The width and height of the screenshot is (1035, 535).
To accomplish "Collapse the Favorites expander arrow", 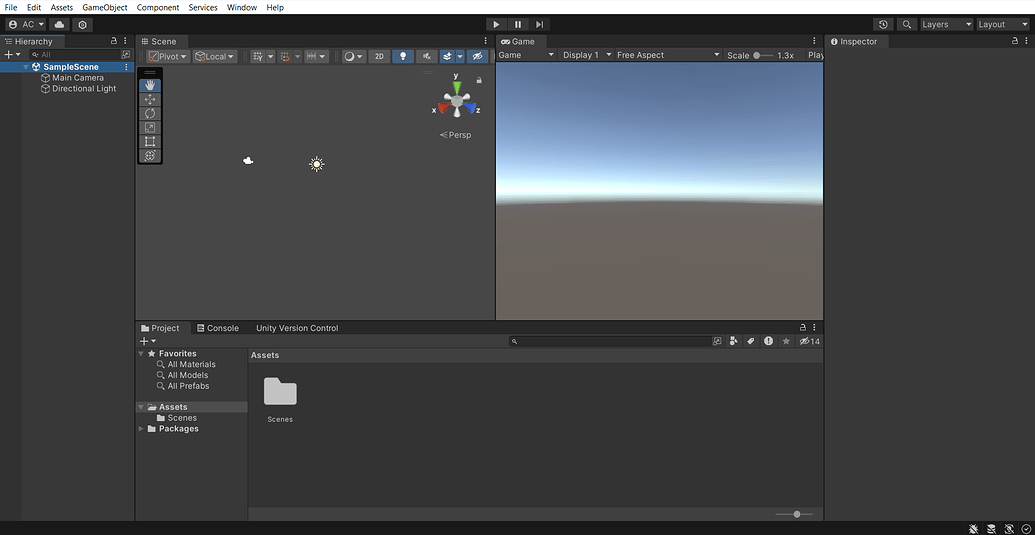I will (x=141, y=354).
